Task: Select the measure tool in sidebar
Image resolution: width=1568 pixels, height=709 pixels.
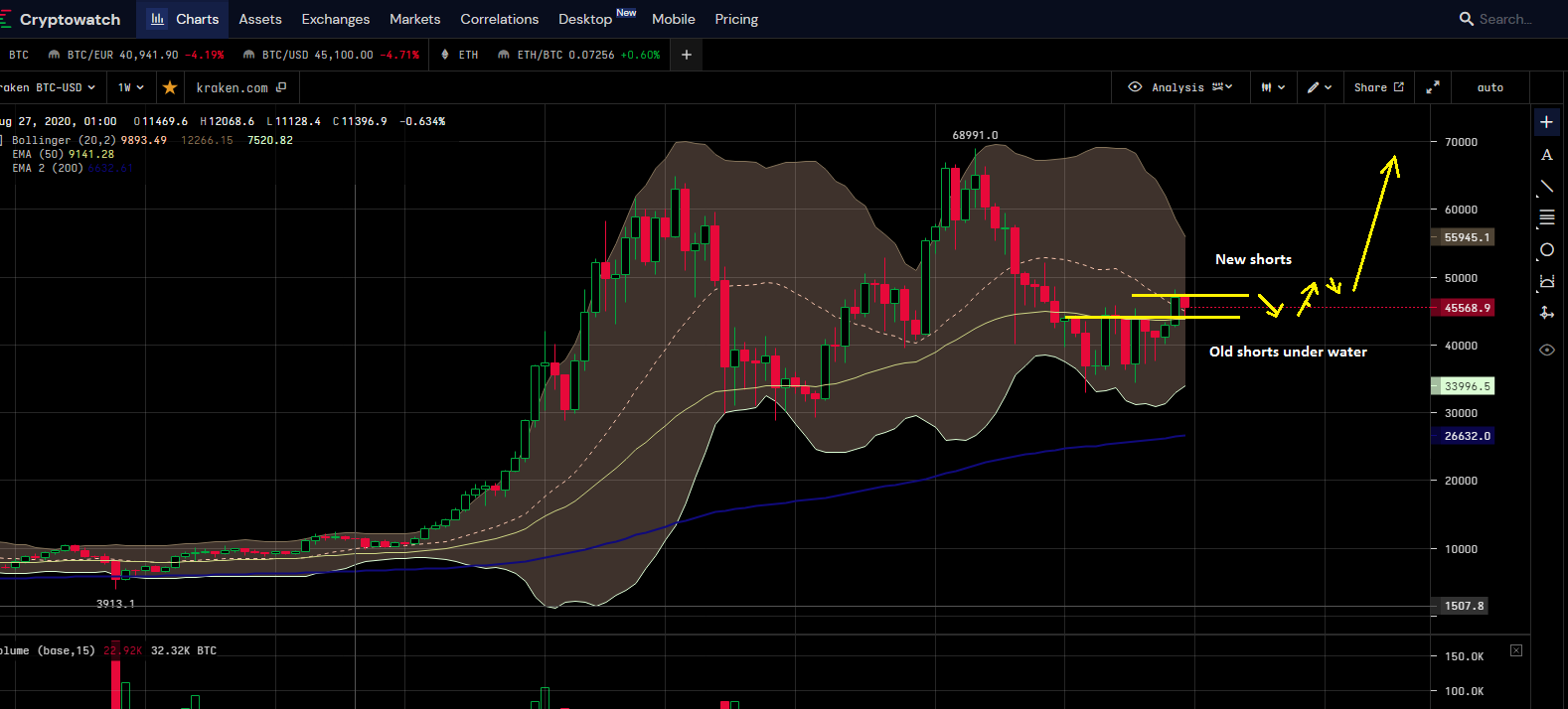Action: [x=1546, y=281]
